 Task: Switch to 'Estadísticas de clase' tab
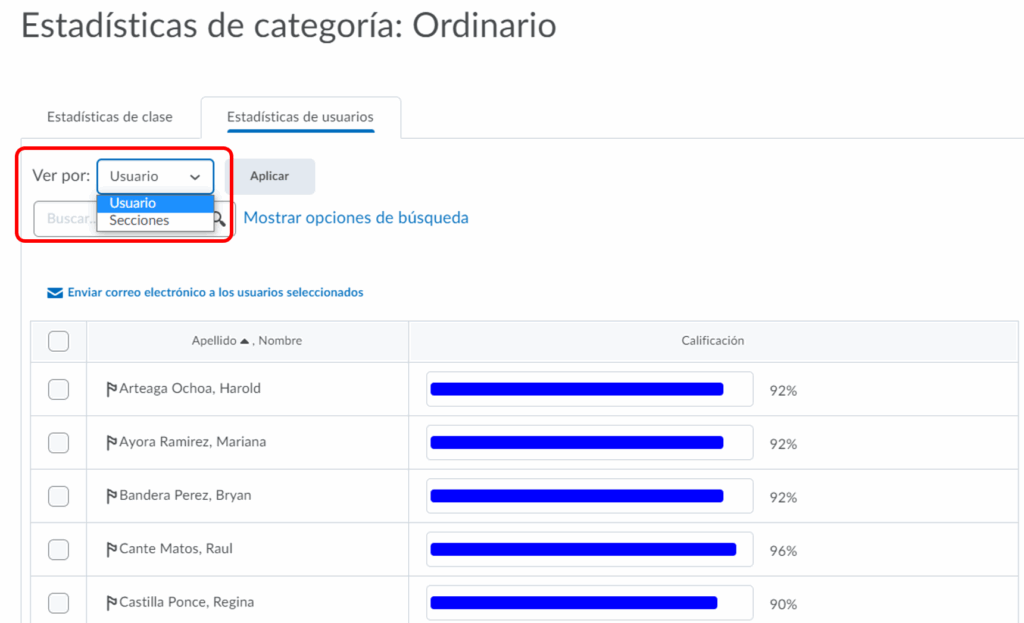(x=110, y=117)
